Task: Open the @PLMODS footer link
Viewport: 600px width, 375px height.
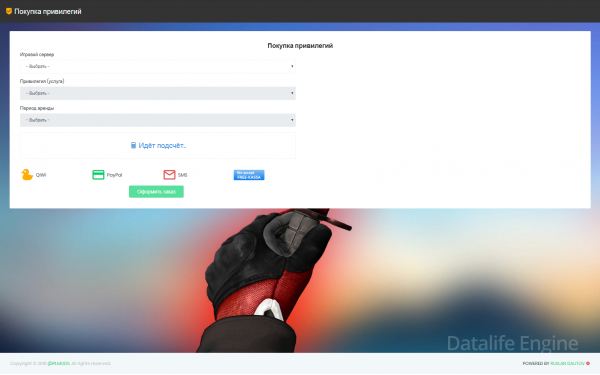Action: pos(59,364)
